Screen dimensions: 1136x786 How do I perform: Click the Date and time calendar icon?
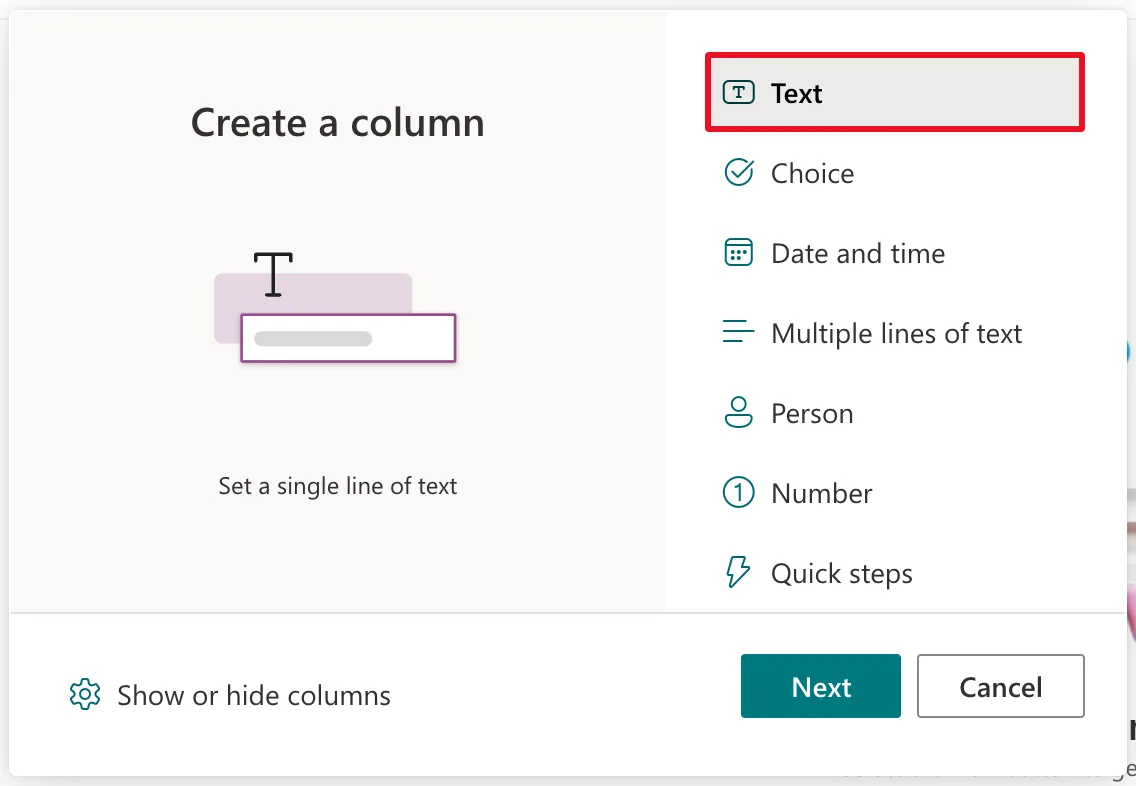click(x=738, y=253)
